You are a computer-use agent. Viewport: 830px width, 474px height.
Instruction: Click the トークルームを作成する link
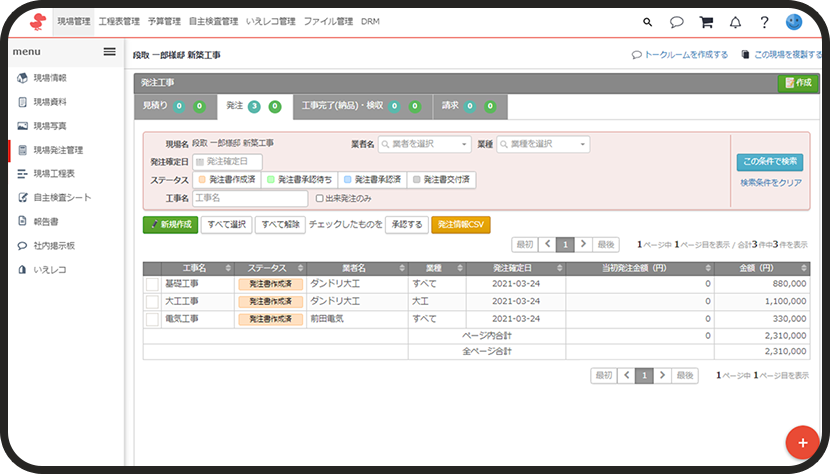680,55
